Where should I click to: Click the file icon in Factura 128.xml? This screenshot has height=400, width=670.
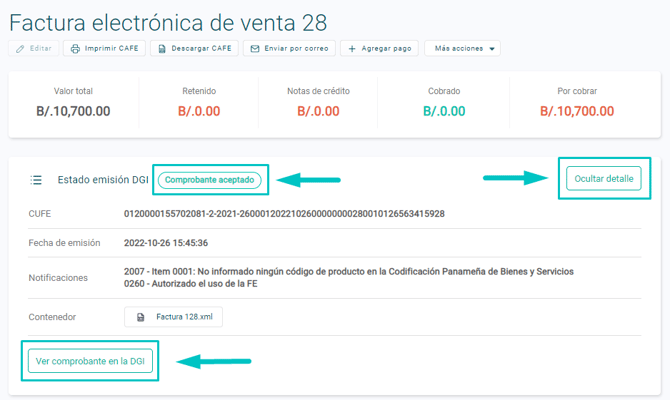140,317
